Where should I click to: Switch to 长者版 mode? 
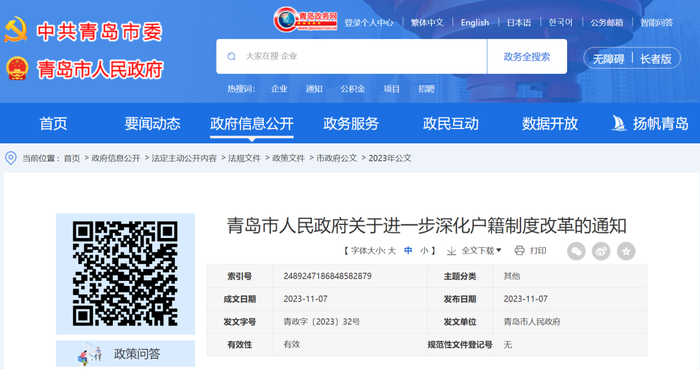(655, 58)
